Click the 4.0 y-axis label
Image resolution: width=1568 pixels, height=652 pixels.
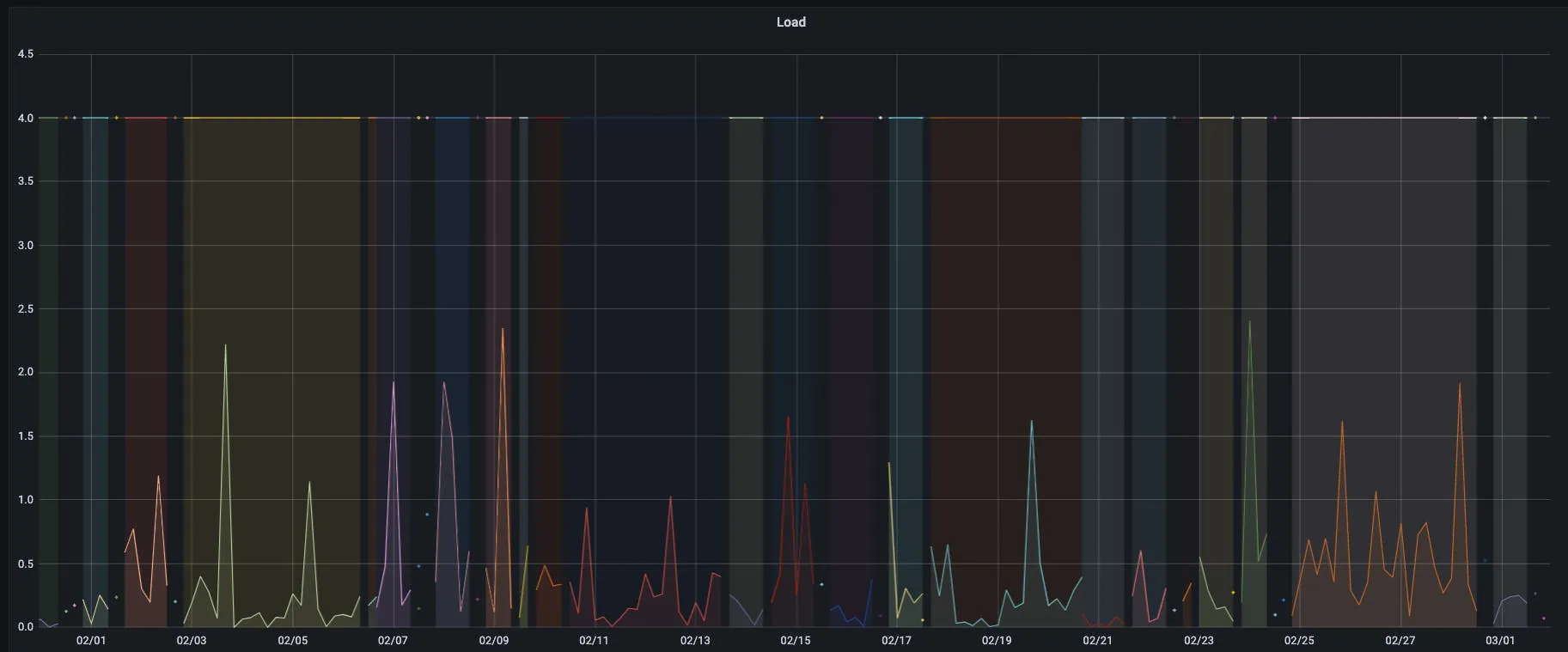tap(26, 118)
